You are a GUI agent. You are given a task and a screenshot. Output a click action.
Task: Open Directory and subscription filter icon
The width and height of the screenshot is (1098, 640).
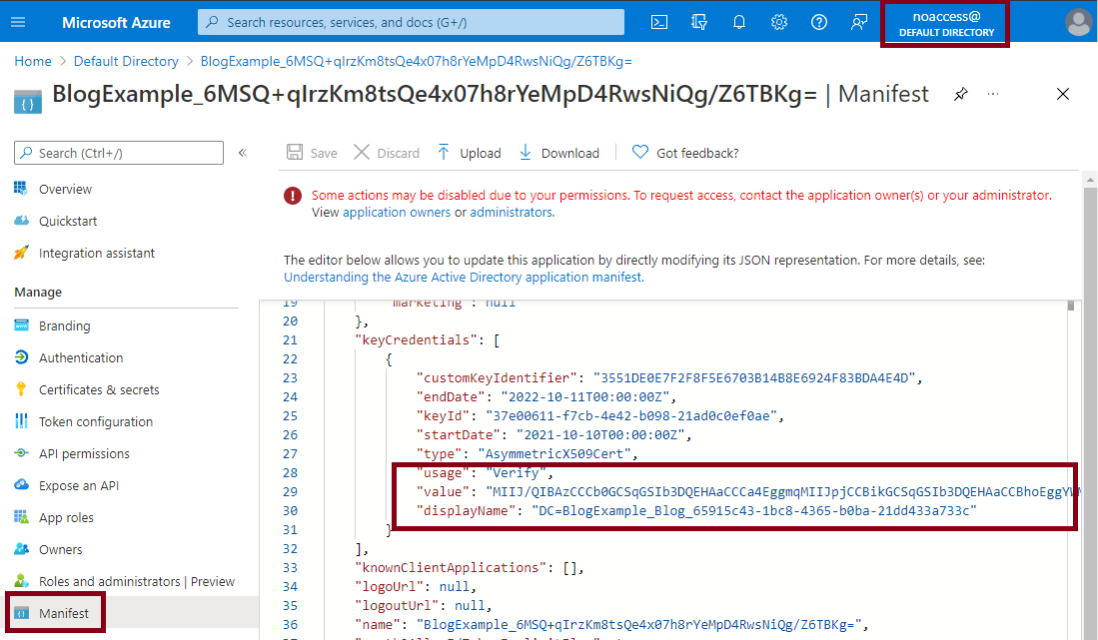click(699, 22)
